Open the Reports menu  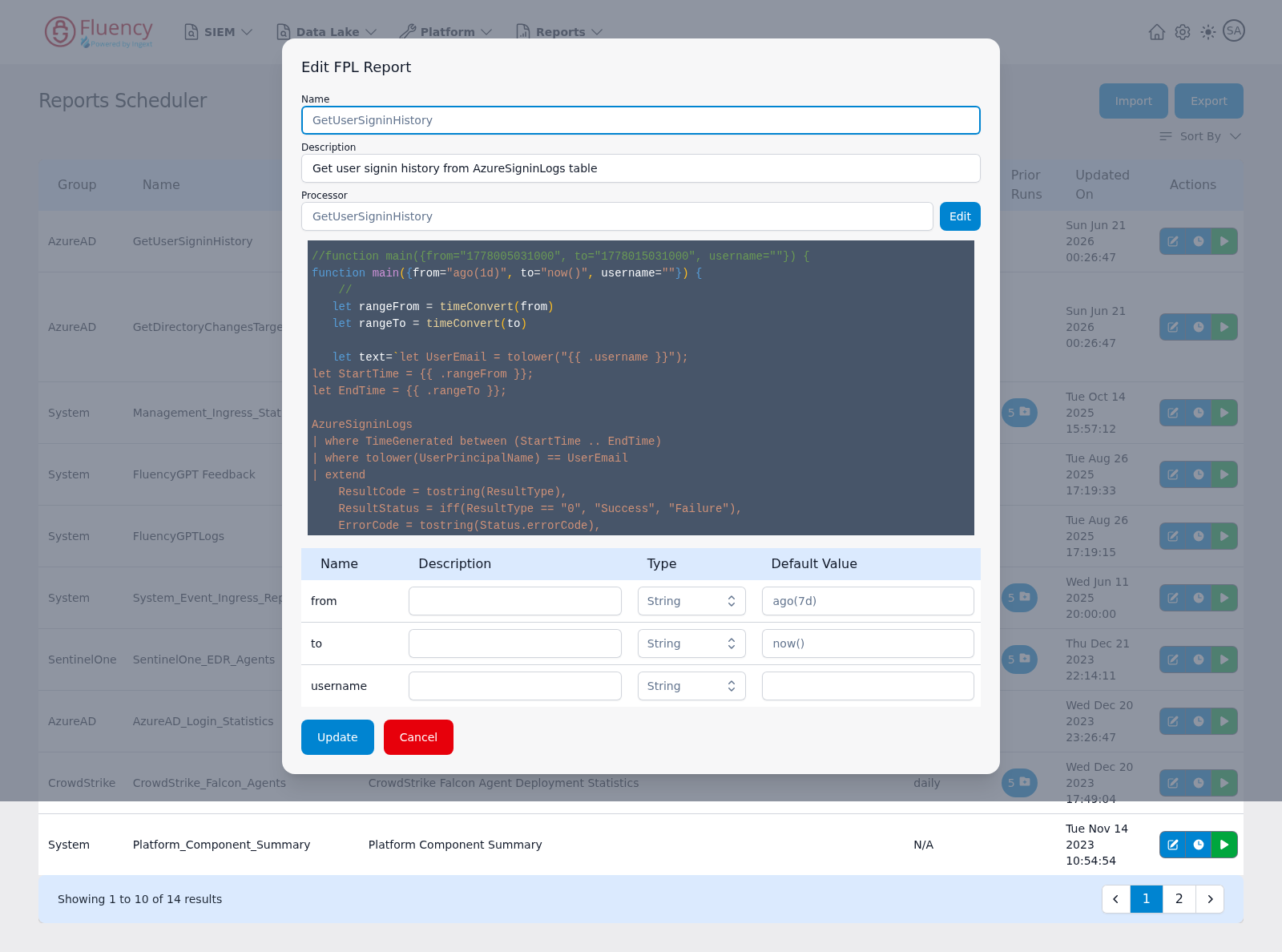pyautogui.click(x=559, y=32)
